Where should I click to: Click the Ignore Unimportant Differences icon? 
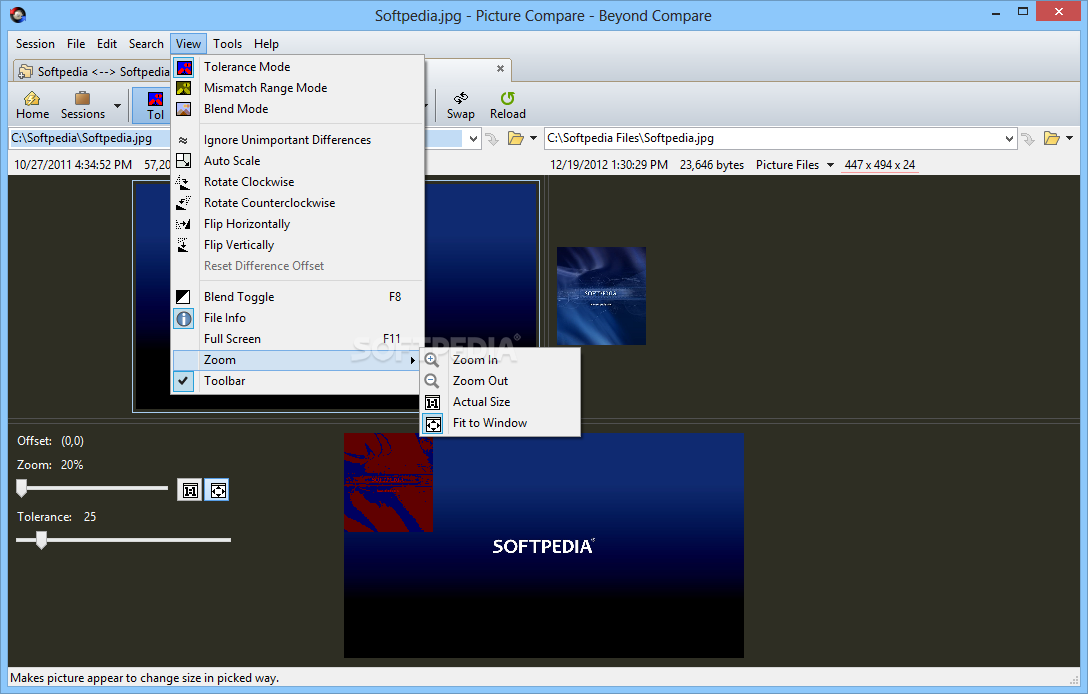tap(183, 140)
